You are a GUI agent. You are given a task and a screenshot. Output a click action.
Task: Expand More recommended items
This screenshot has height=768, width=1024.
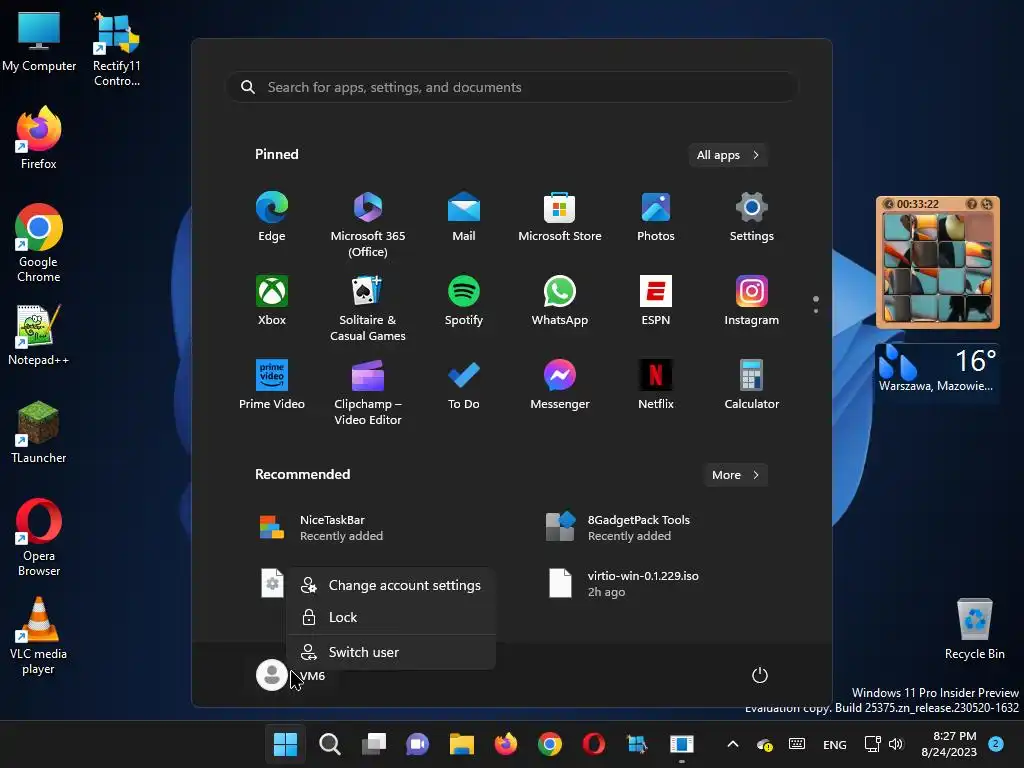[735, 475]
